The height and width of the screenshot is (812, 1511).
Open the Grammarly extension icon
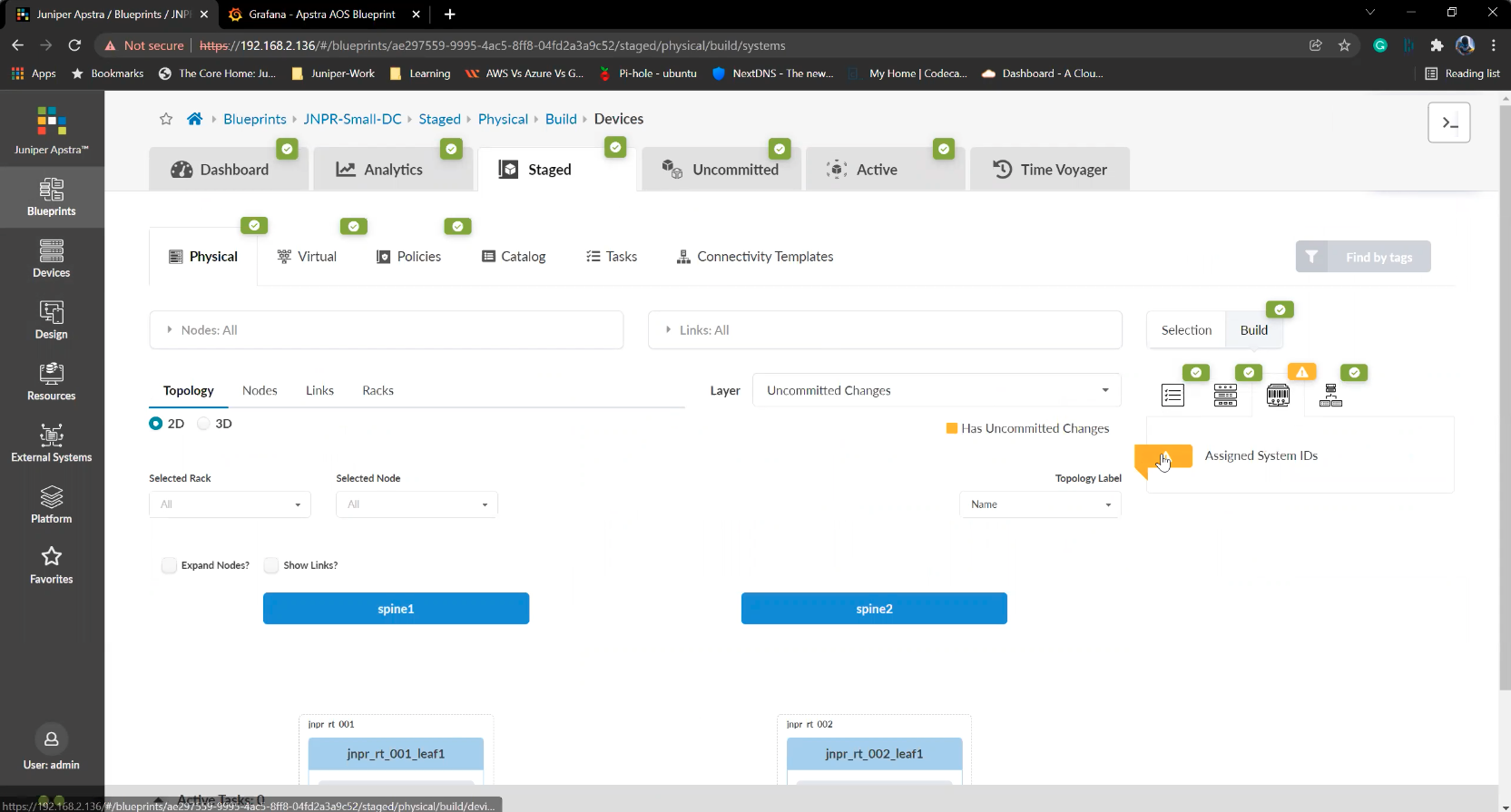pyautogui.click(x=1380, y=45)
